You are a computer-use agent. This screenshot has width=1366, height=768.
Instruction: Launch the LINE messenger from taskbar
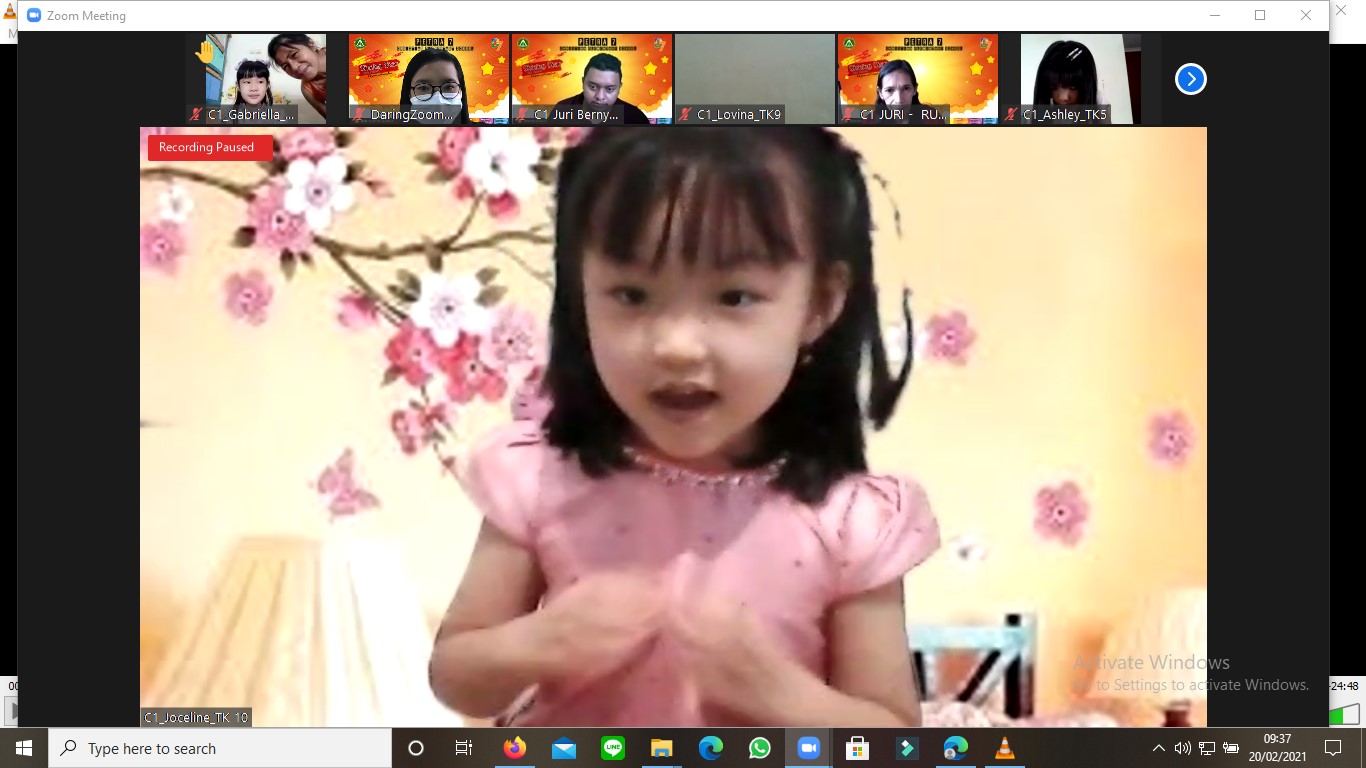[x=613, y=748]
